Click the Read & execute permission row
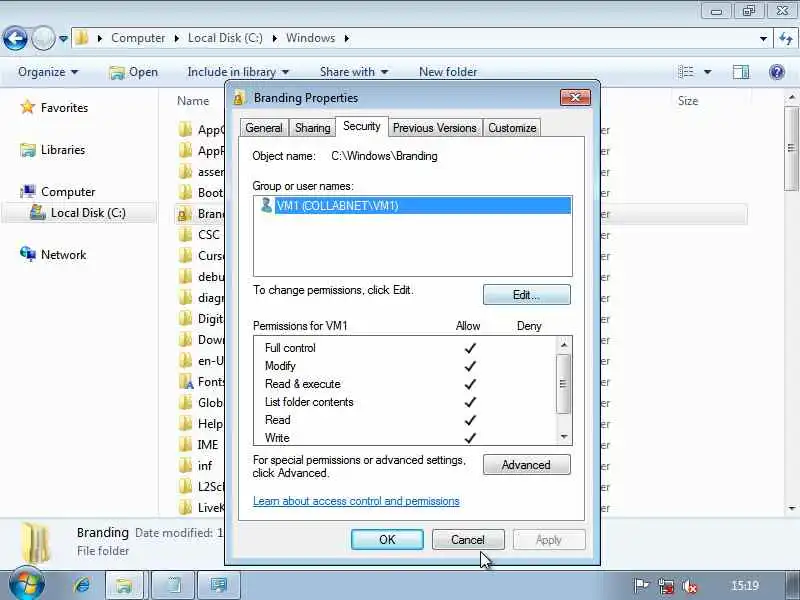The image size is (800, 600). (406, 384)
